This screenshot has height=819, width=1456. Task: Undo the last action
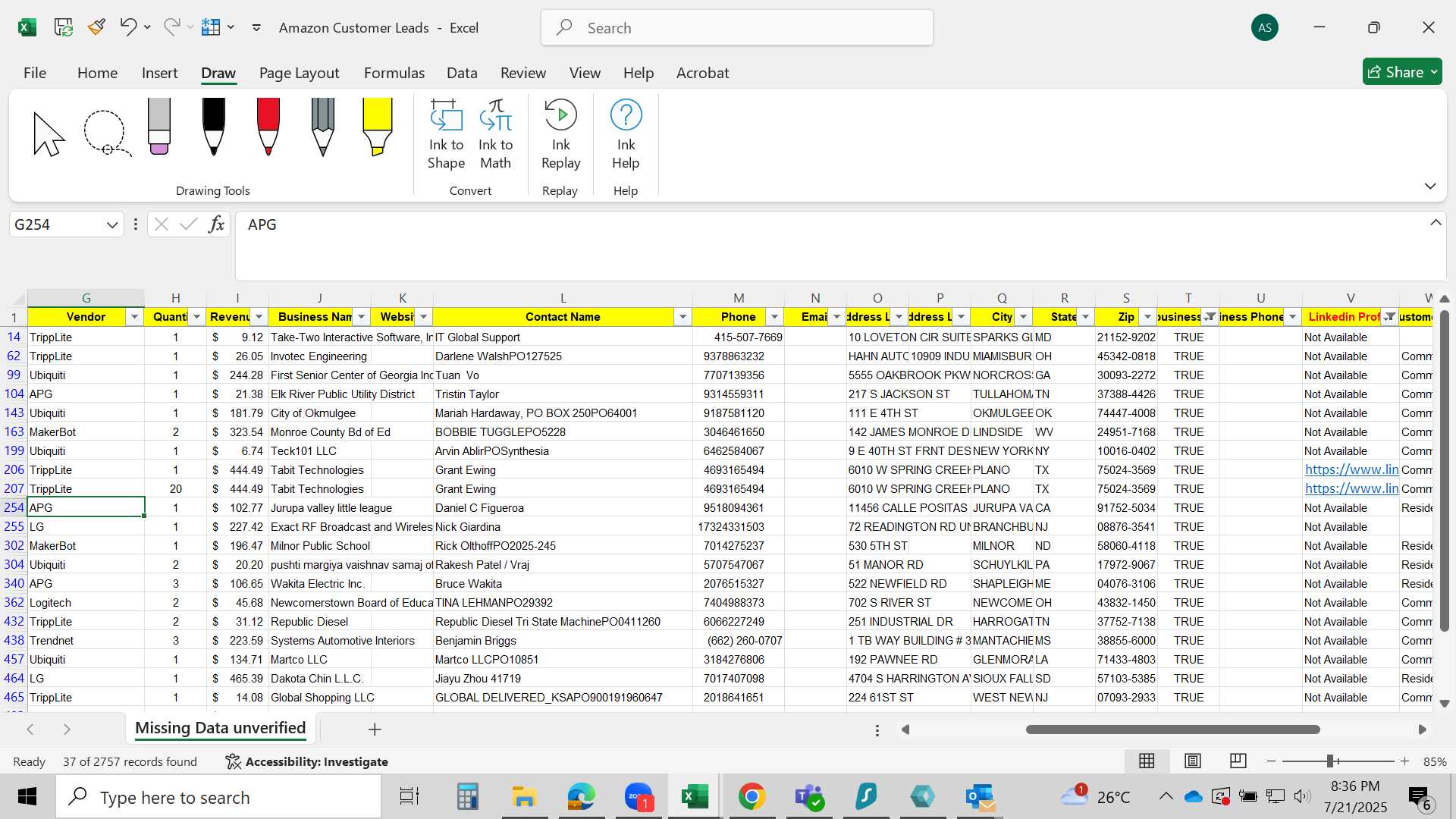click(x=127, y=27)
